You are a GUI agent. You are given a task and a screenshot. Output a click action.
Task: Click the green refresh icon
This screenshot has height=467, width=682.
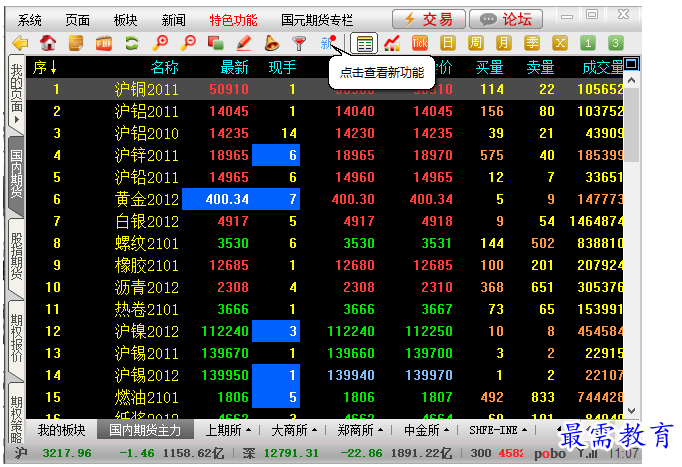(131, 43)
